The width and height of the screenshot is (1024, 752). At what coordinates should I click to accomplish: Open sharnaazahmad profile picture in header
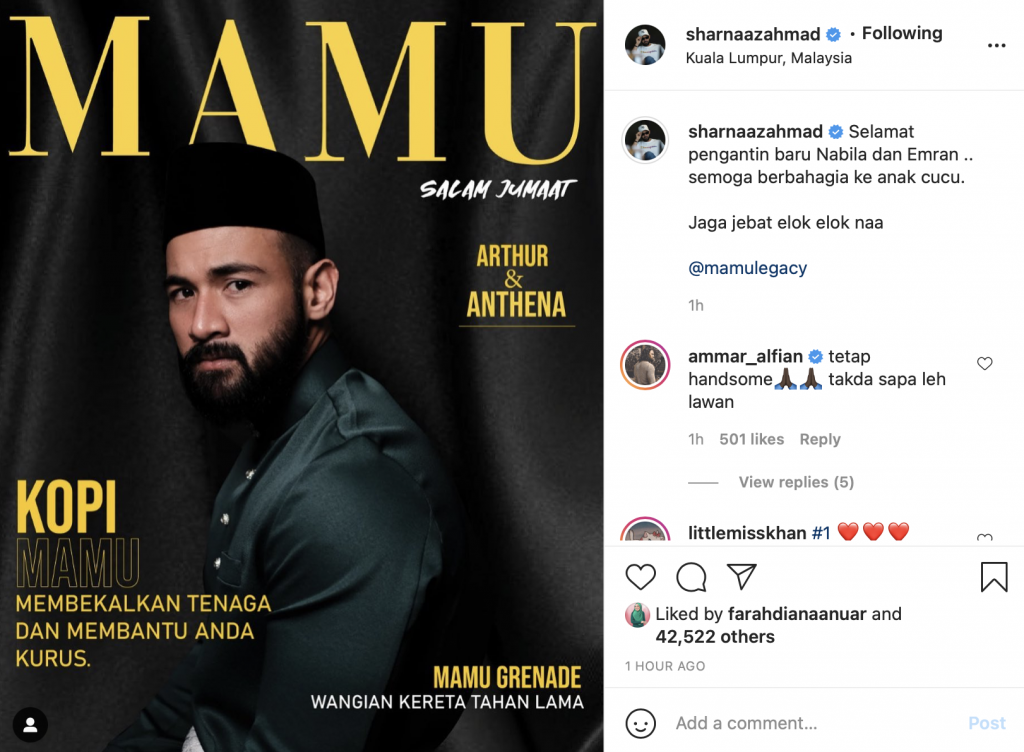[645, 45]
